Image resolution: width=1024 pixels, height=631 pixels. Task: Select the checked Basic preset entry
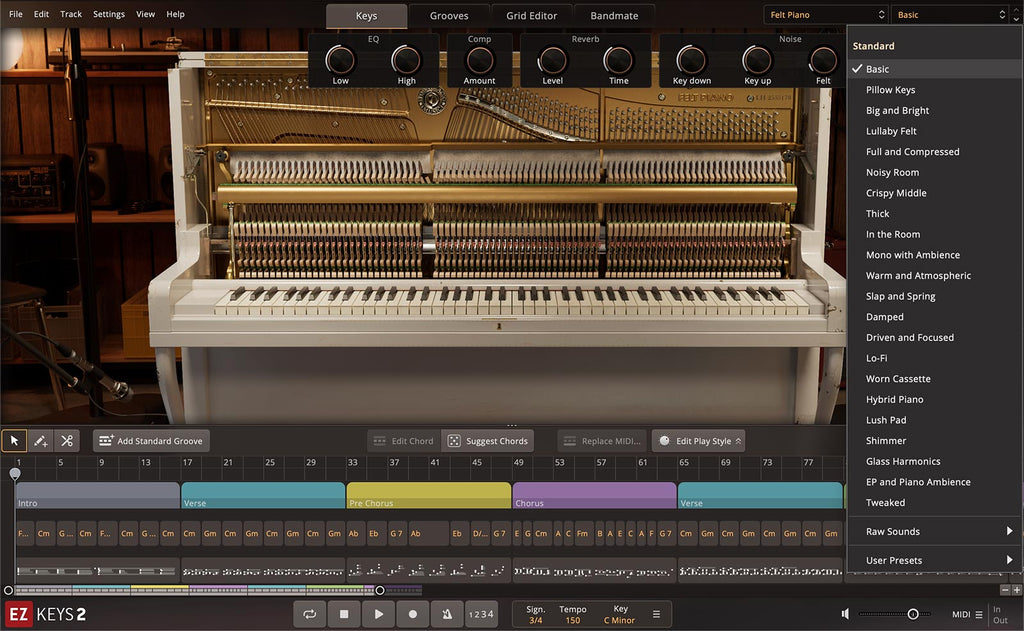pos(935,69)
